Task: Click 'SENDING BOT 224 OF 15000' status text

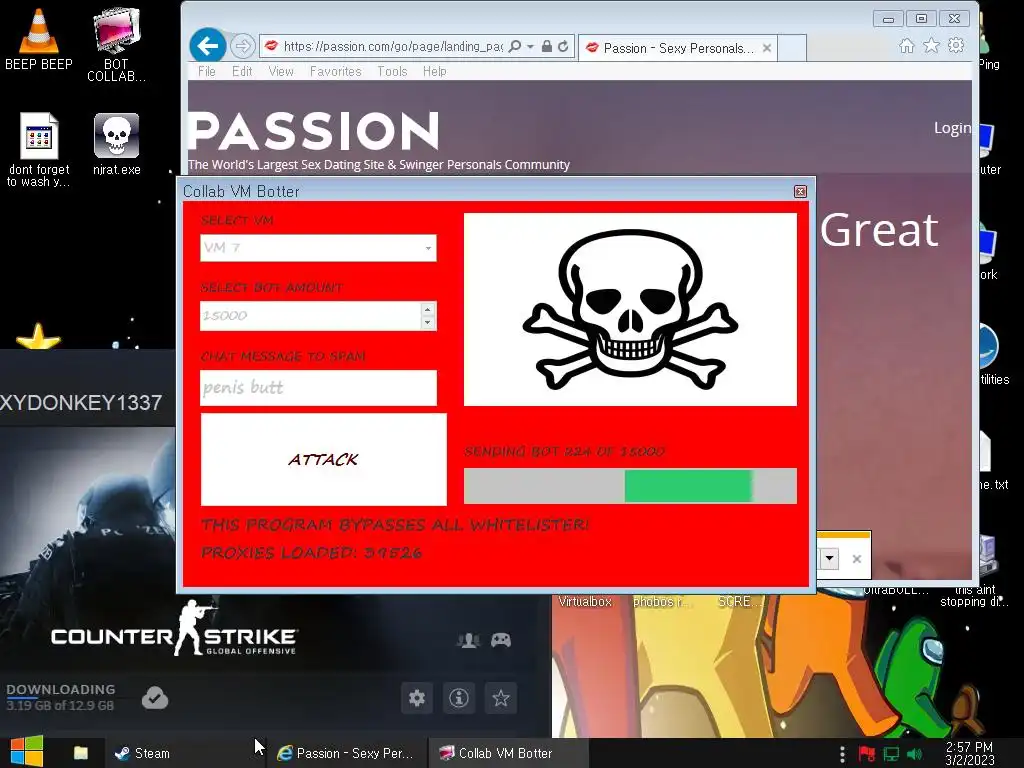Action: pos(564,451)
